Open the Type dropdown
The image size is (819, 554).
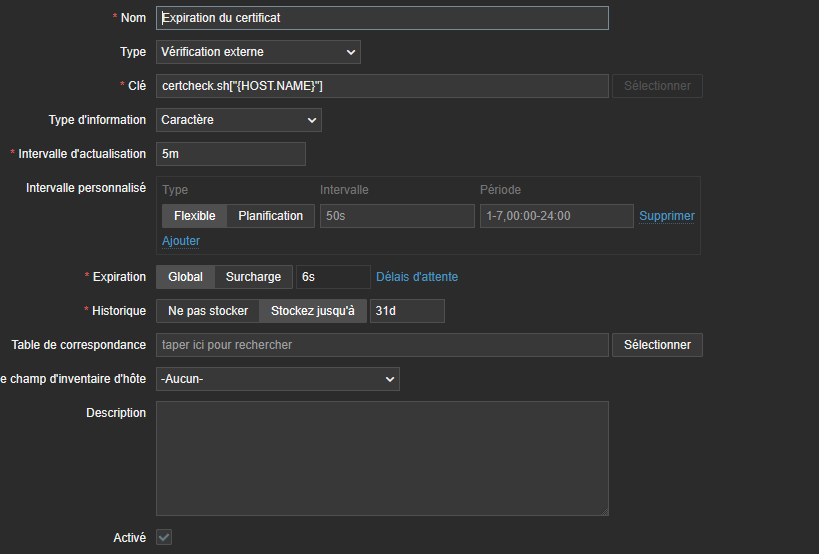tap(258, 51)
